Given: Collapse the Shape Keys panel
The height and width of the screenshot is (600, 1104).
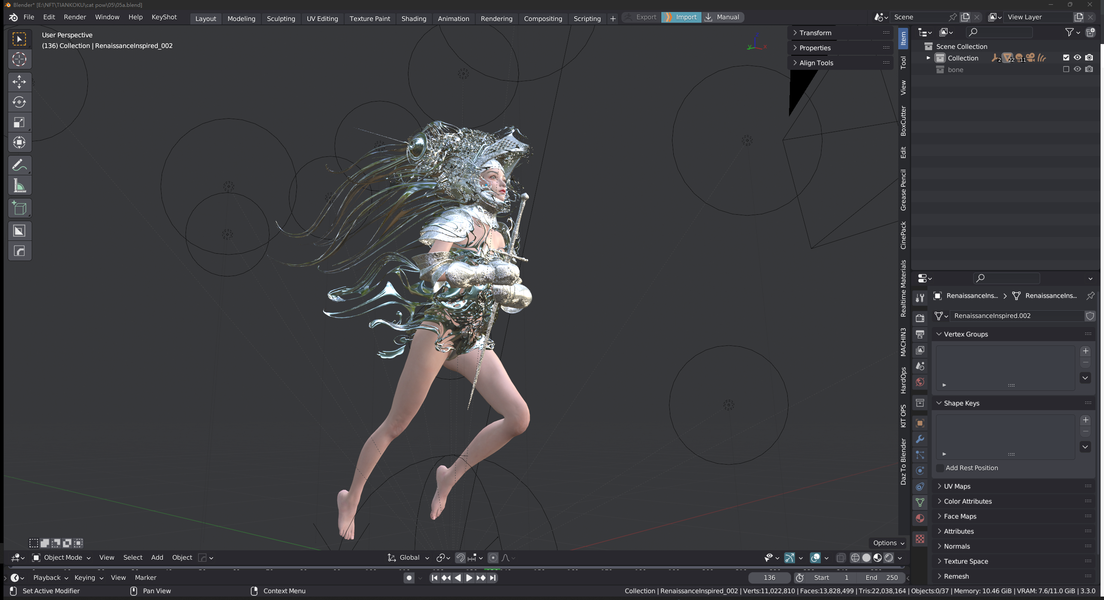Looking at the screenshot, I should [x=961, y=403].
